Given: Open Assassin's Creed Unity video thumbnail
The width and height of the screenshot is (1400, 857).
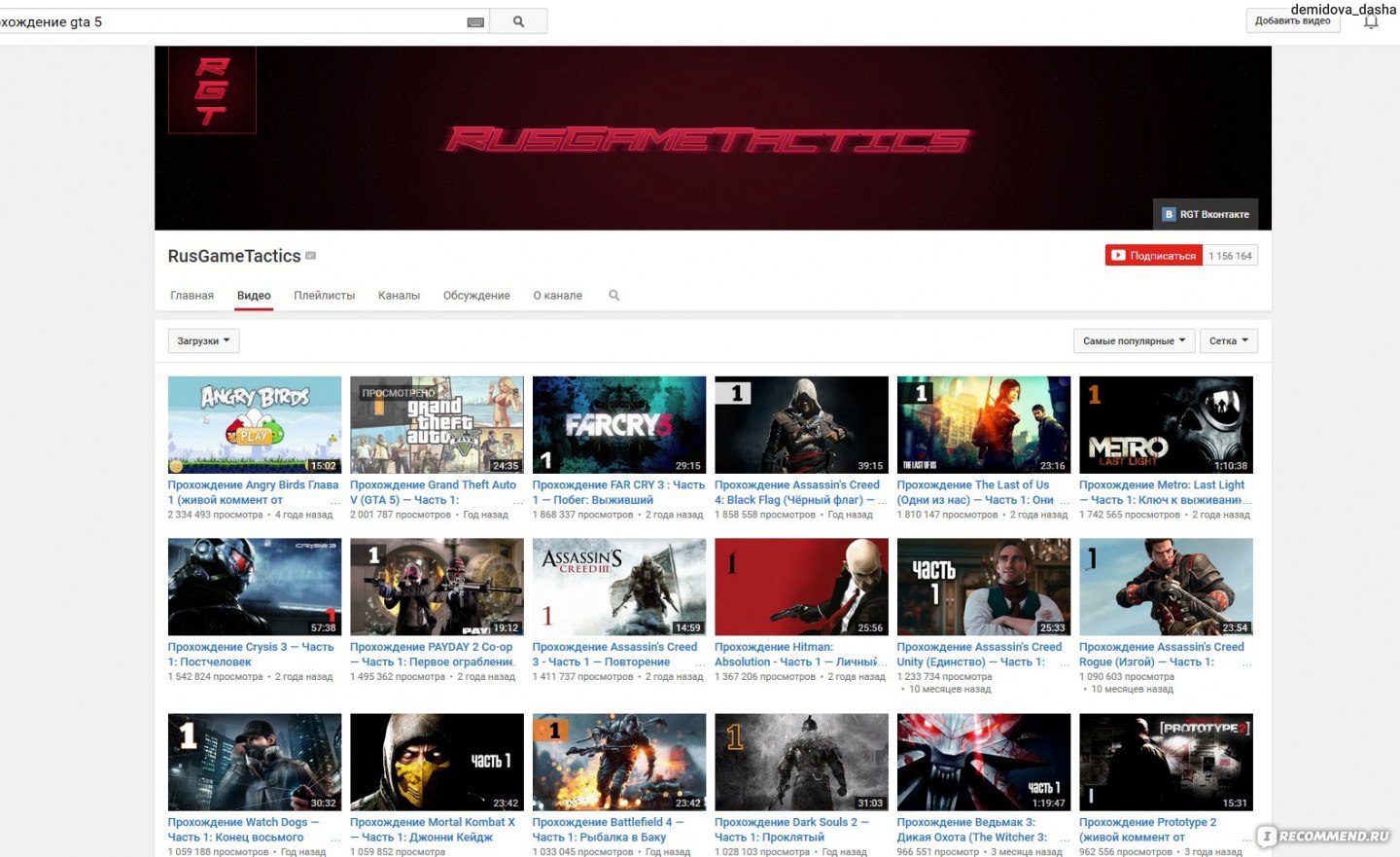Looking at the screenshot, I should click(x=984, y=588).
